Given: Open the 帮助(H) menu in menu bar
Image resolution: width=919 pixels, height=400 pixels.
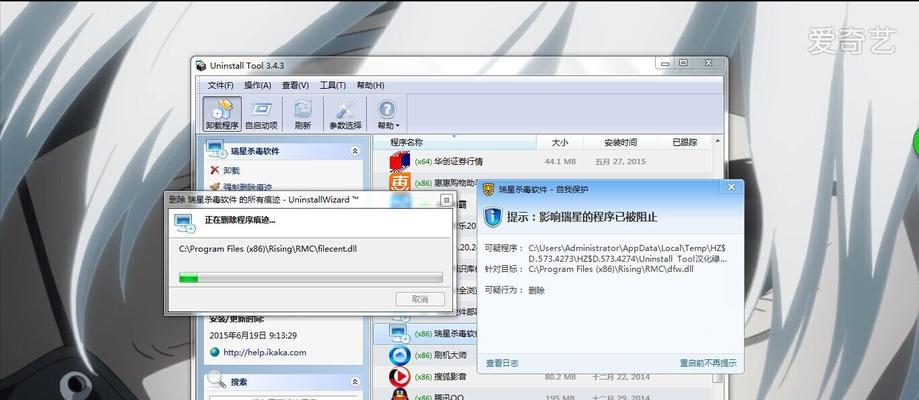Looking at the screenshot, I should point(370,86).
